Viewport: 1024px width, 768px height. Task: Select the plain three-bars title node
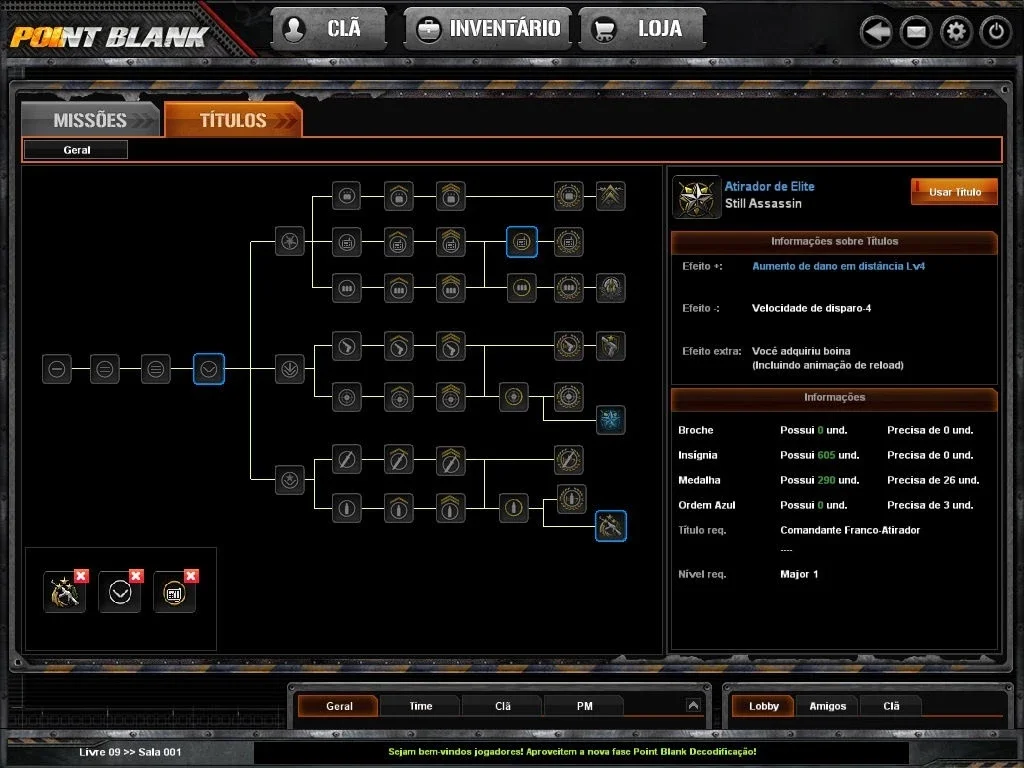click(347, 287)
